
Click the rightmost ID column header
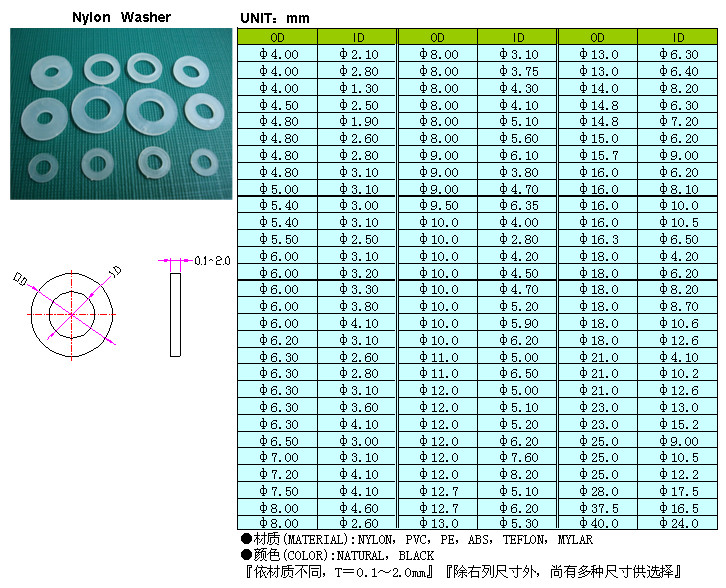click(677, 37)
